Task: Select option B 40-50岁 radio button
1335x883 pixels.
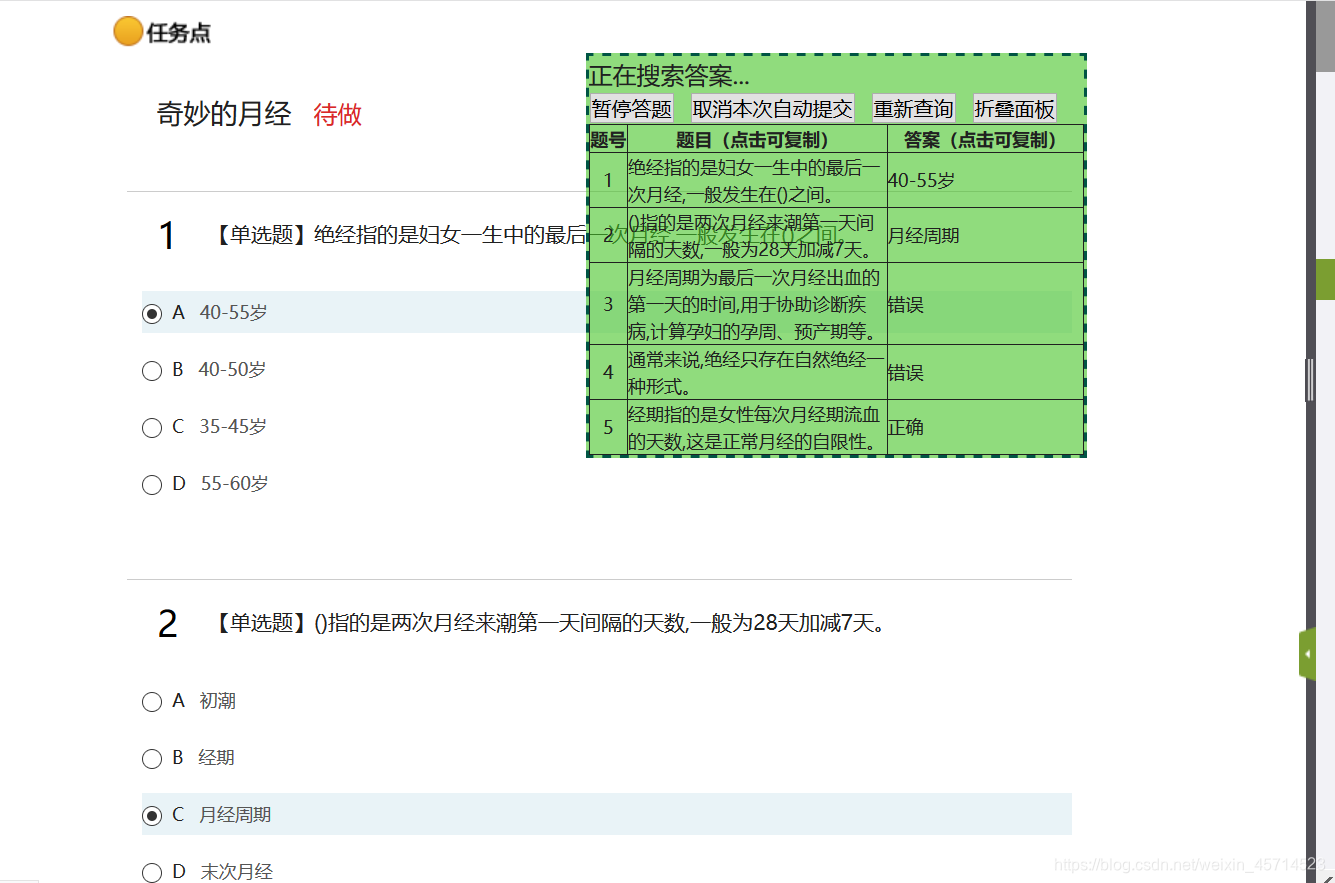Action: (152, 371)
